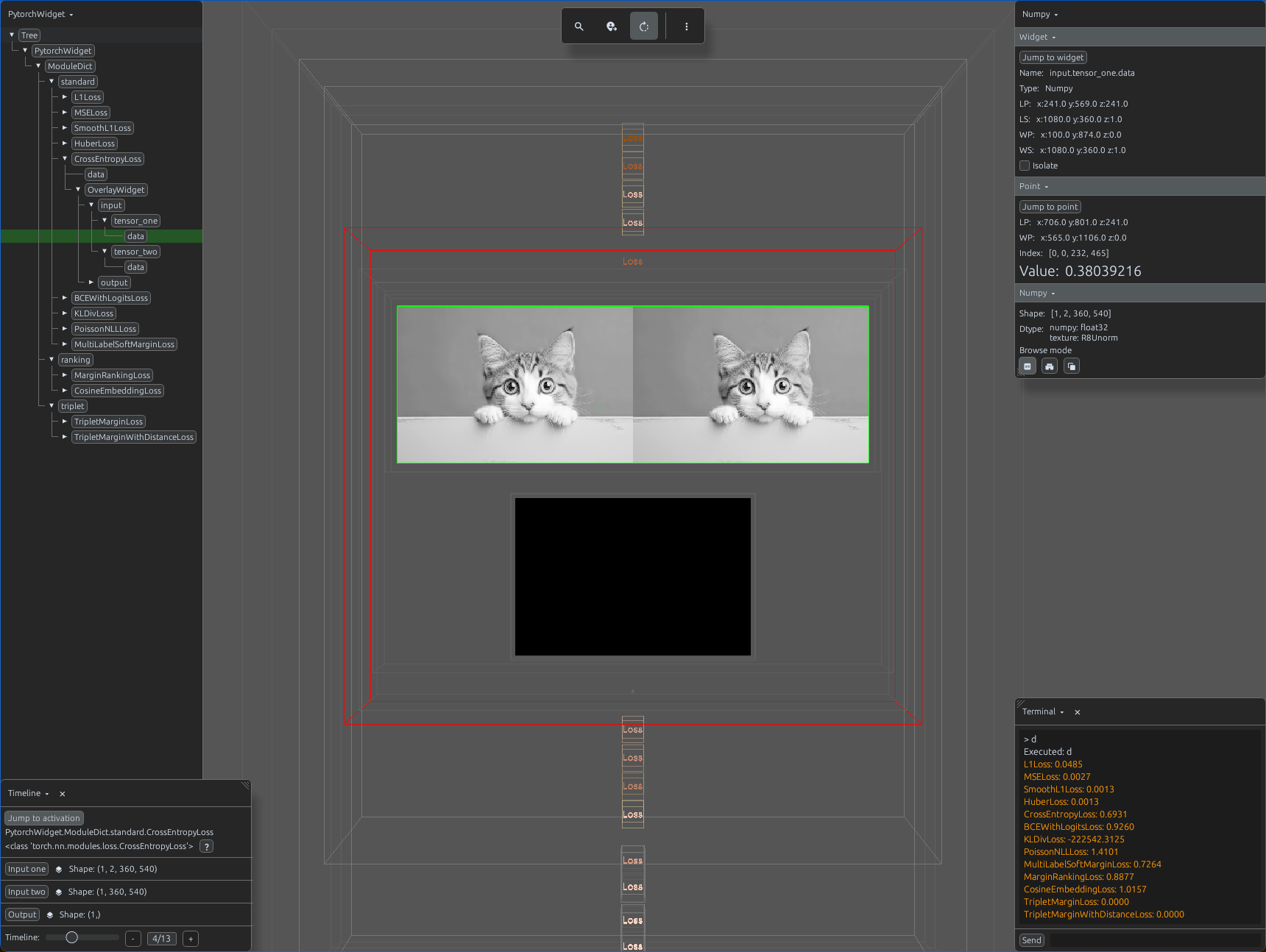1266x952 pixels.
Task: Click the 4/13 timeline step field
Action: pyautogui.click(x=162, y=939)
